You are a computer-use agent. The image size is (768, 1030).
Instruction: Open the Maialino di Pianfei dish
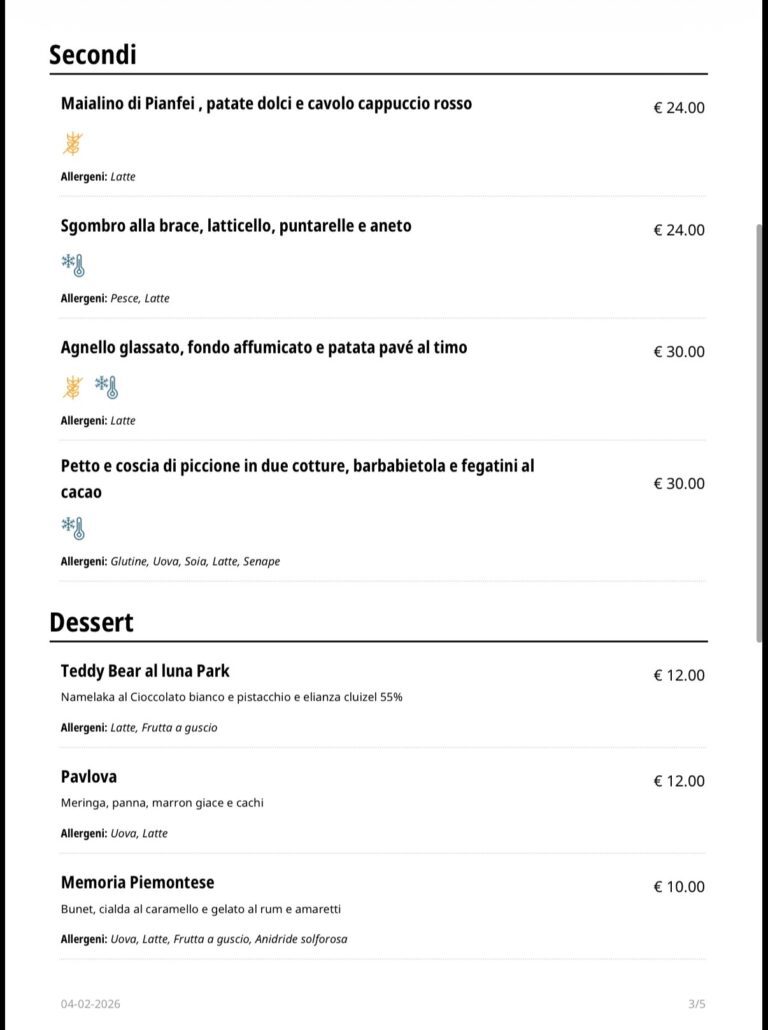[x=266, y=104]
